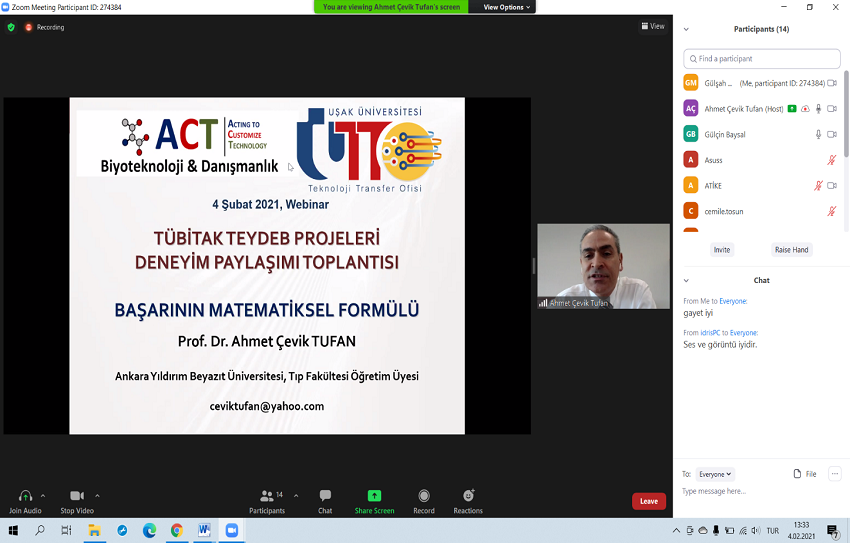The height and width of the screenshot is (543, 850).
Task: Toggle Stop Video camera button
Action: point(77,496)
